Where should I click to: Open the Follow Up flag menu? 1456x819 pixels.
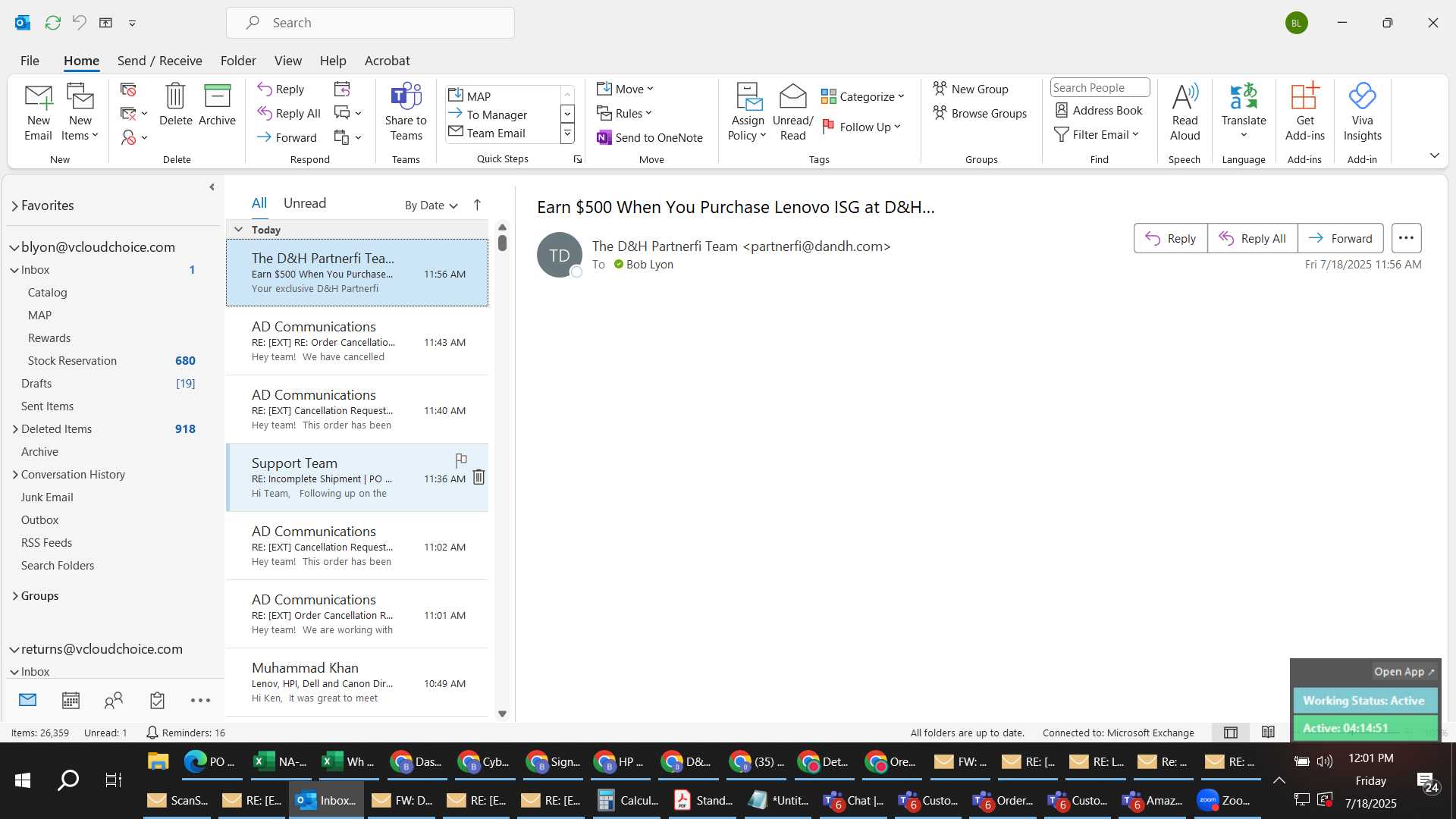point(861,127)
